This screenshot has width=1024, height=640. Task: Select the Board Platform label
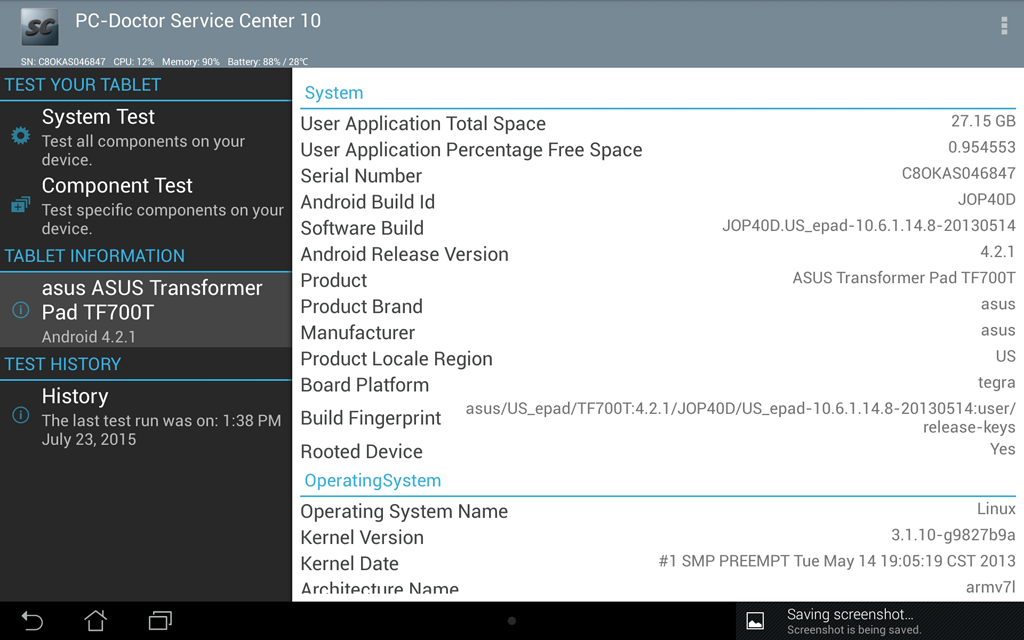[x=364, y=385]
